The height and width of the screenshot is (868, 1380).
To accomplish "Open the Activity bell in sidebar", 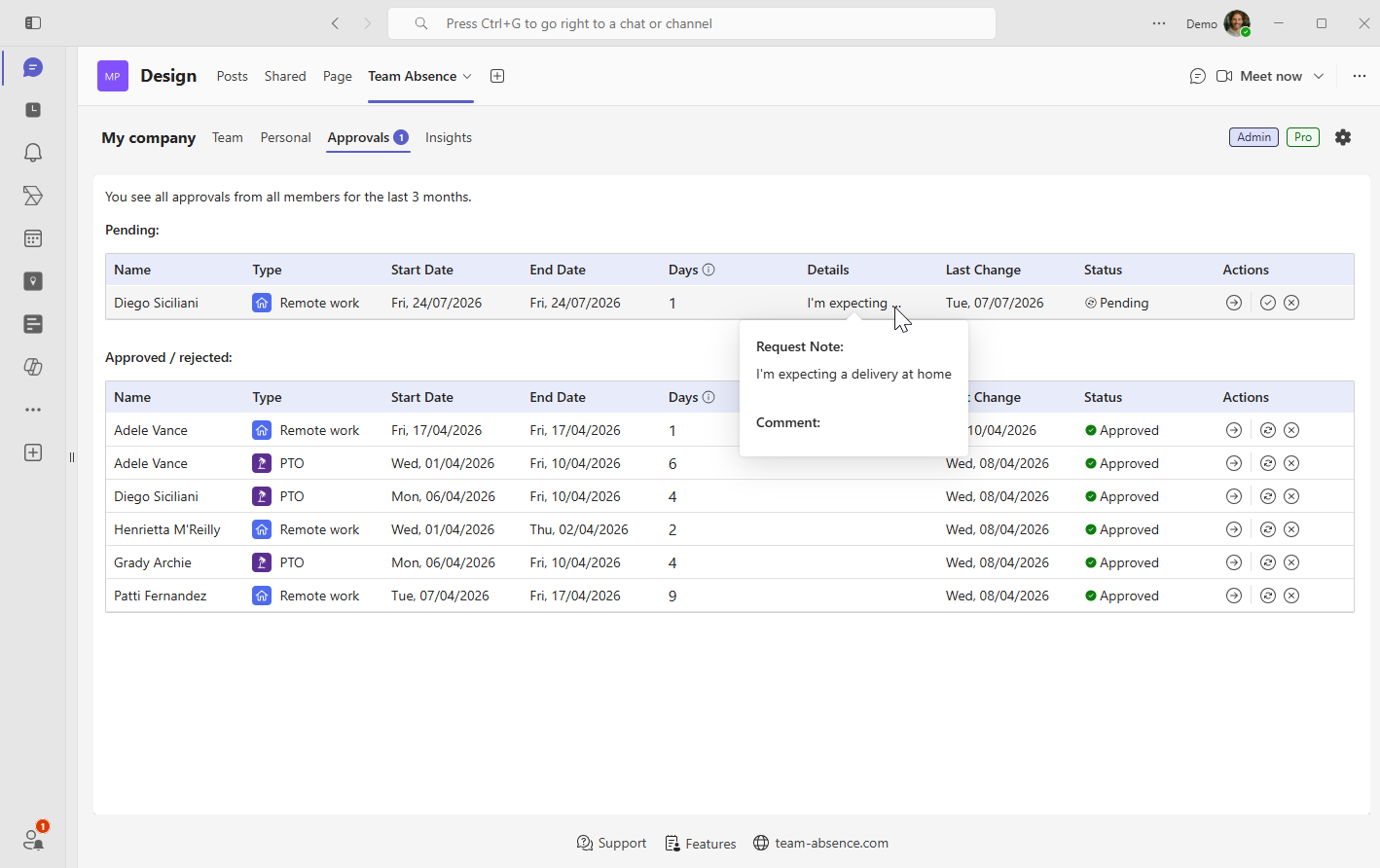I will 33,153.
